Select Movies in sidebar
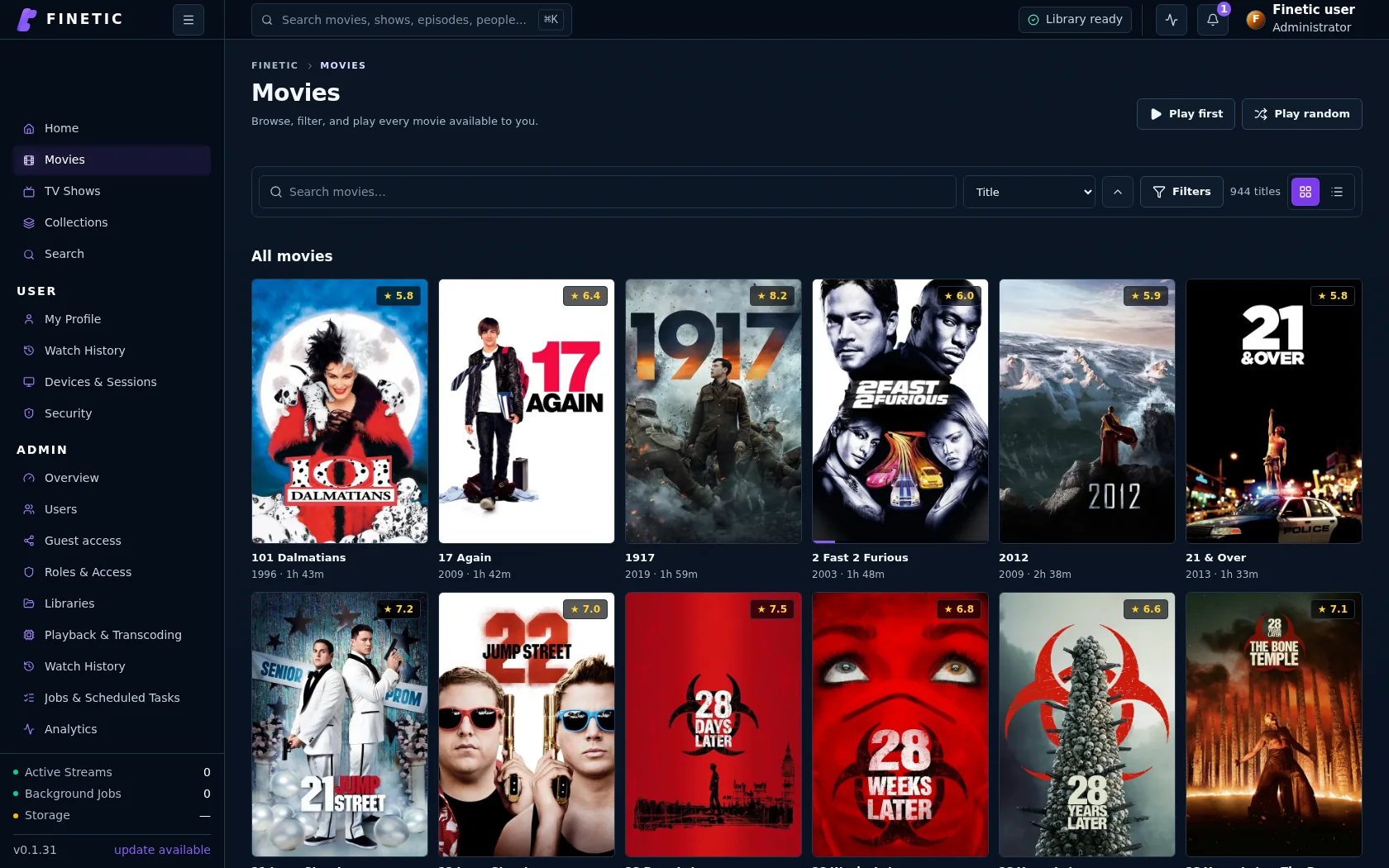Image resolution: width=1389 pixels, height=868 pixels. point(112,160)
